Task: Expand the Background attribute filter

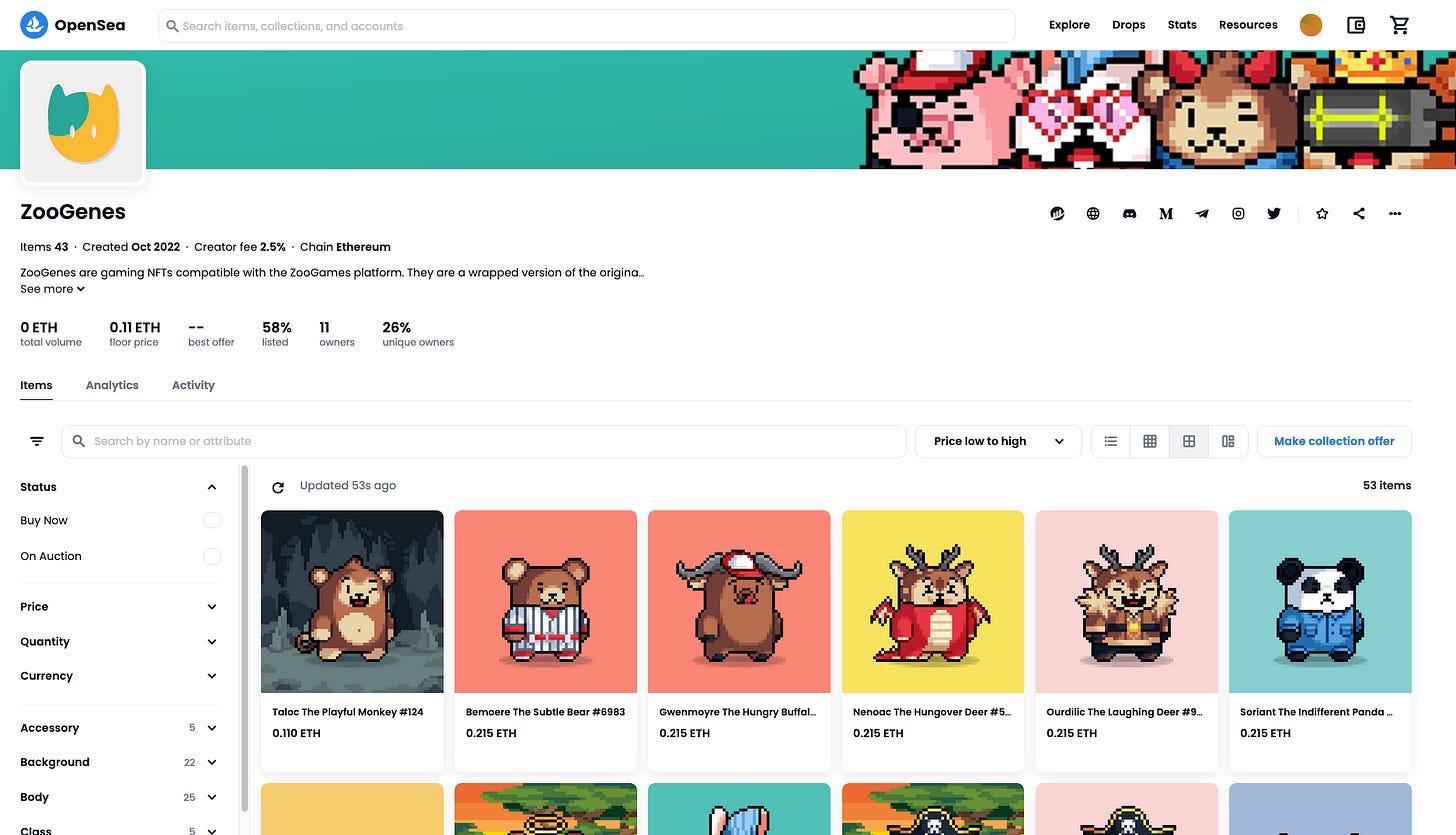Action: coord(120,762)
